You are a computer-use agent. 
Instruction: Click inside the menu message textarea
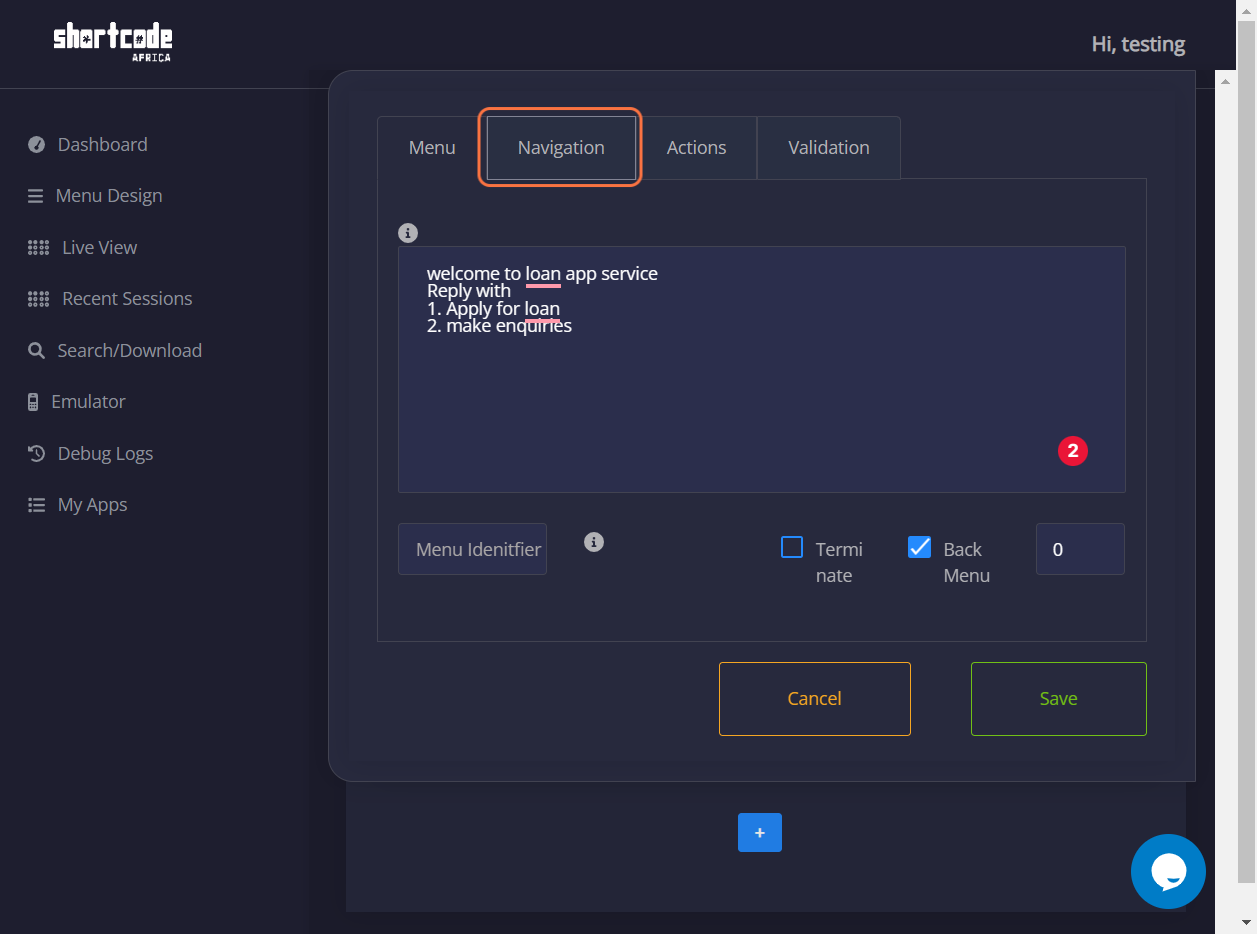pyautogui.click(x=762, y=369)
